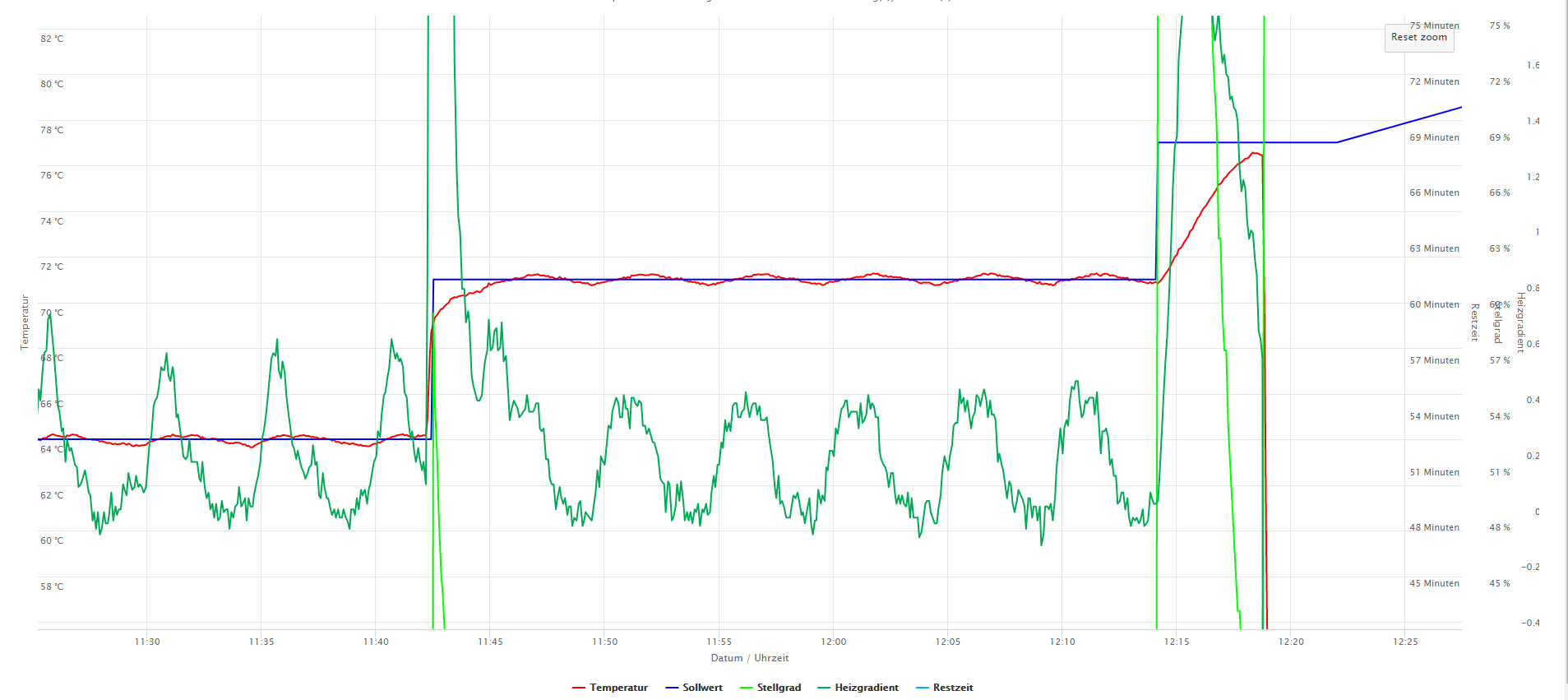Click the vertical Temperatur axis title on the left

(25, 322)
